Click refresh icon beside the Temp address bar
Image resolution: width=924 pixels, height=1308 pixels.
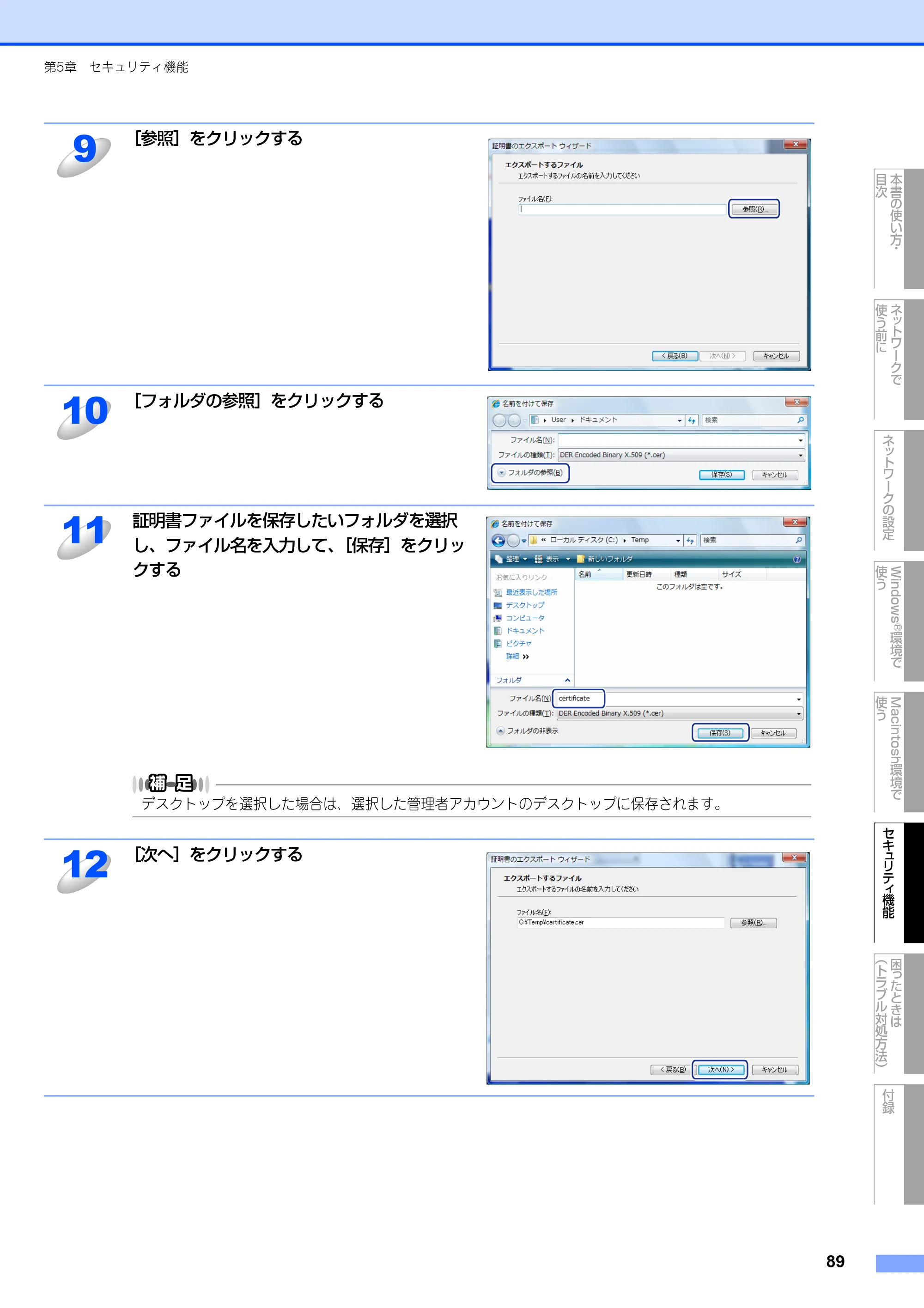(x=690, y=541)
